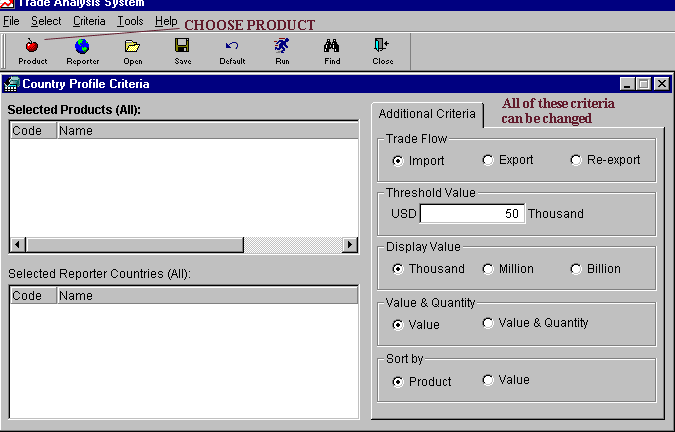Click the Product apple icon in toolbar
Viewport: 675px width, 432px height.
pos(32,46)
